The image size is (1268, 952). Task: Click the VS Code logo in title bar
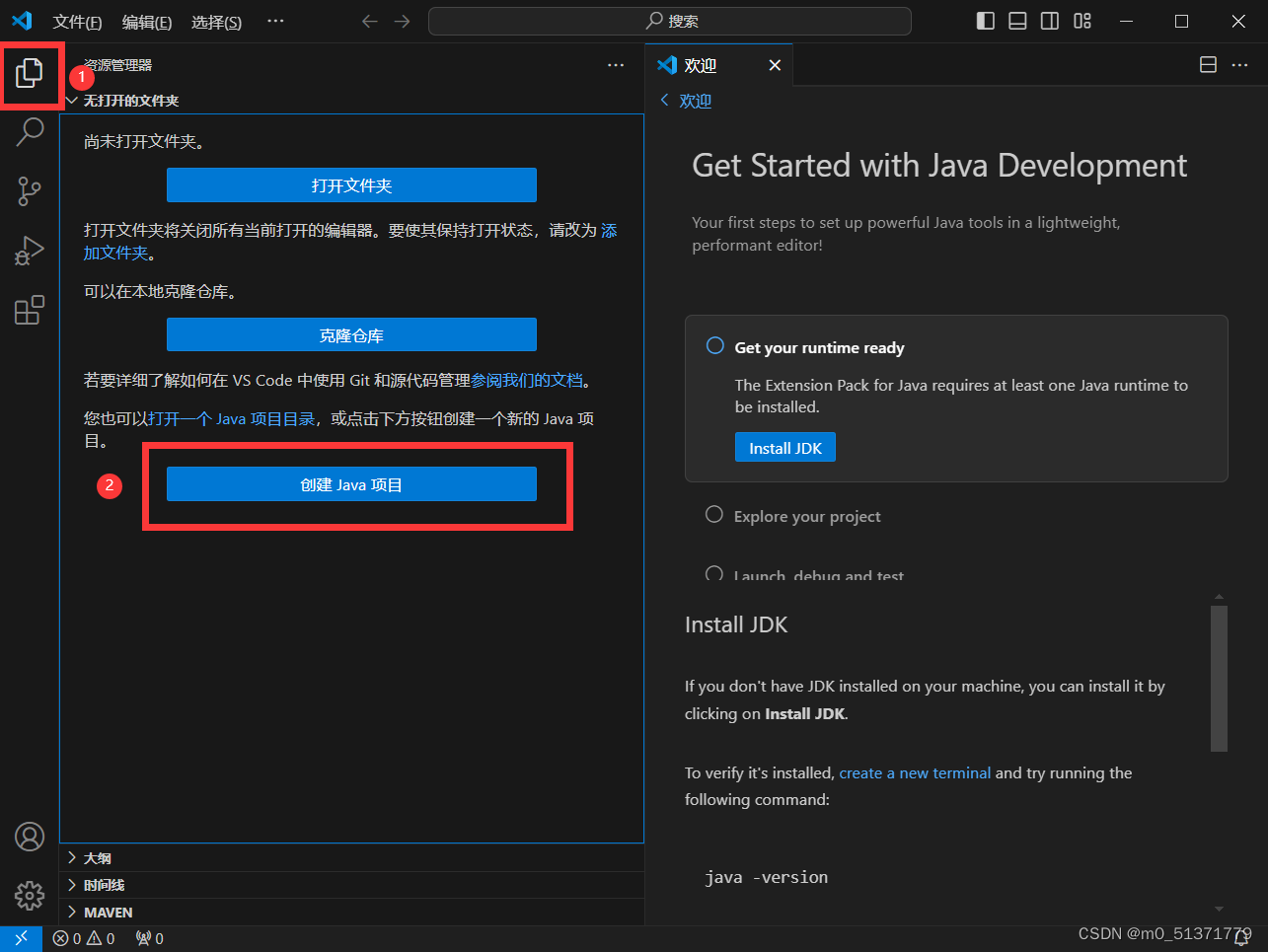(x=22, y=21)
